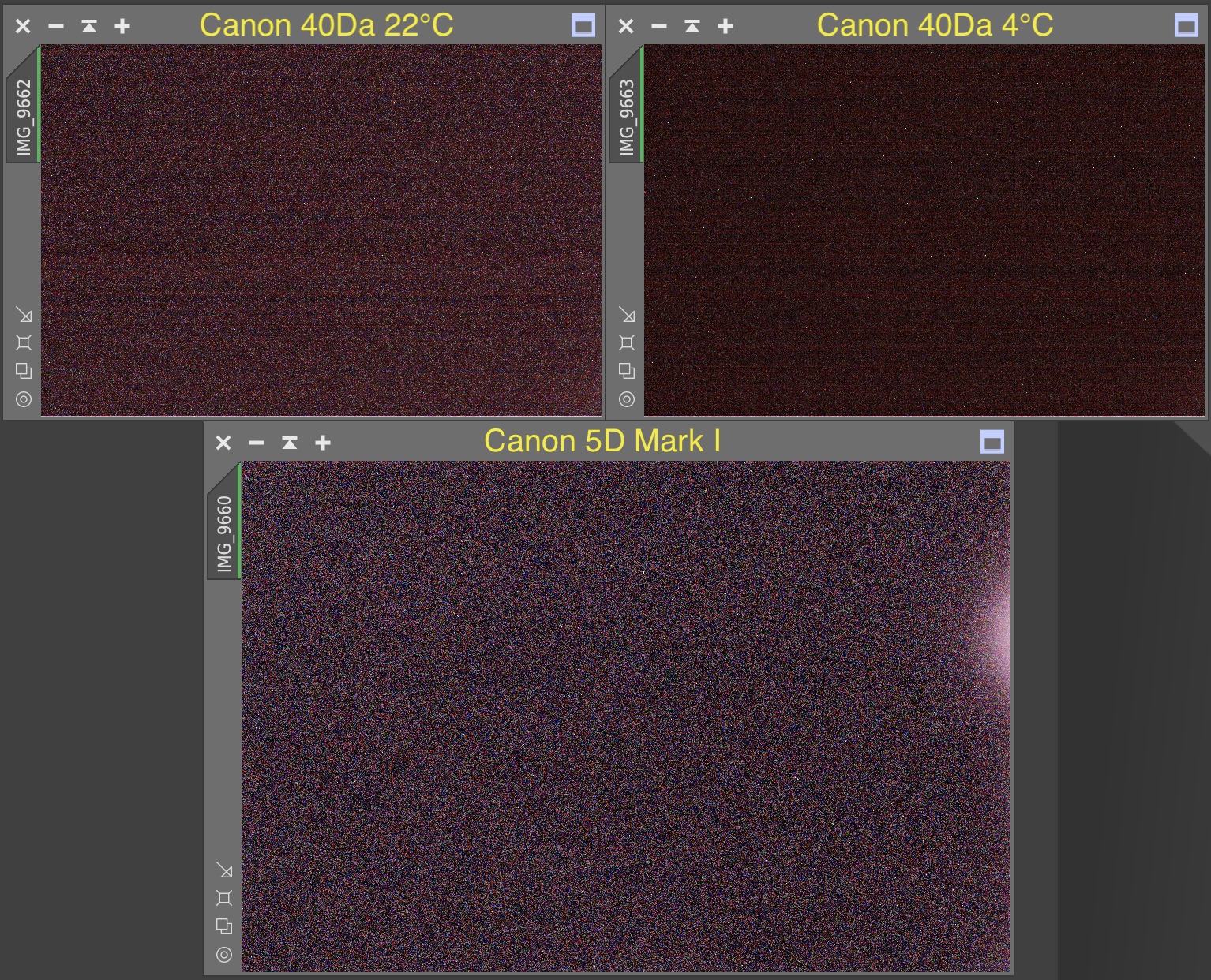Click the circle target icon in IMG_9662 sidebar

[x=24, y=399]
